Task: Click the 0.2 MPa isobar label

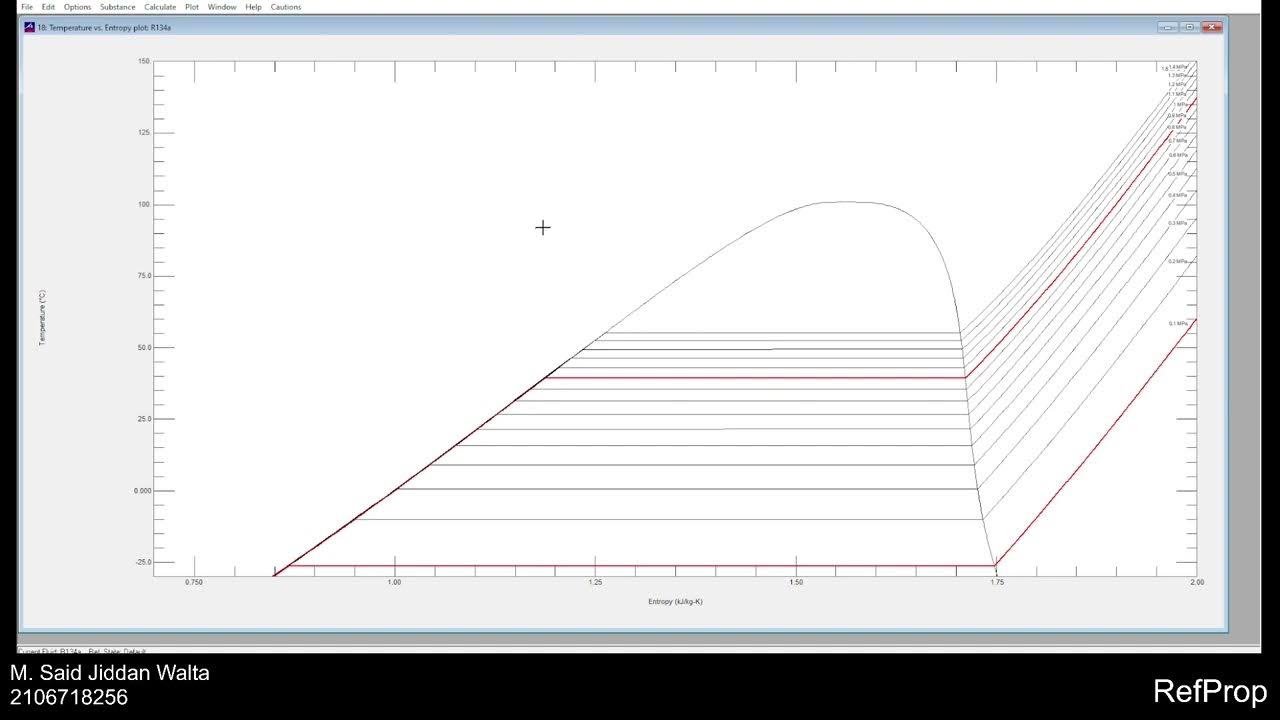Action: point(1178,261)
